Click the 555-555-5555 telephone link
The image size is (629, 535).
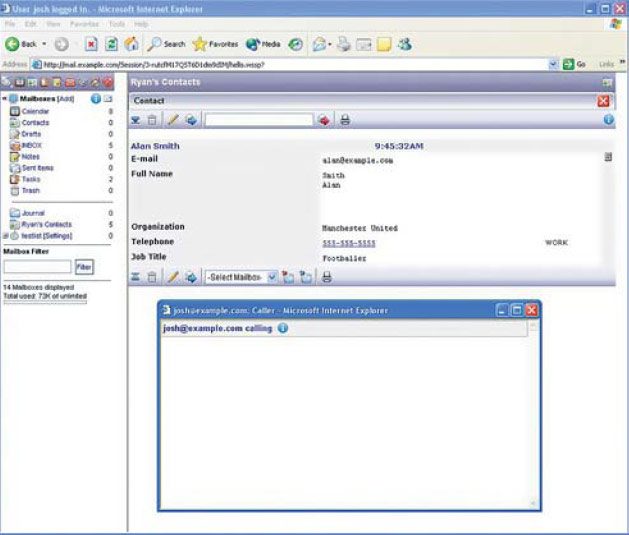(x=348, y=243)
